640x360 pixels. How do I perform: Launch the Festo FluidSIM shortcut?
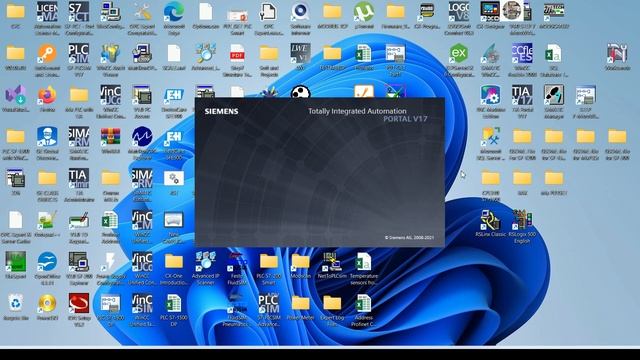pyautogui.click(x=237, y=262)
